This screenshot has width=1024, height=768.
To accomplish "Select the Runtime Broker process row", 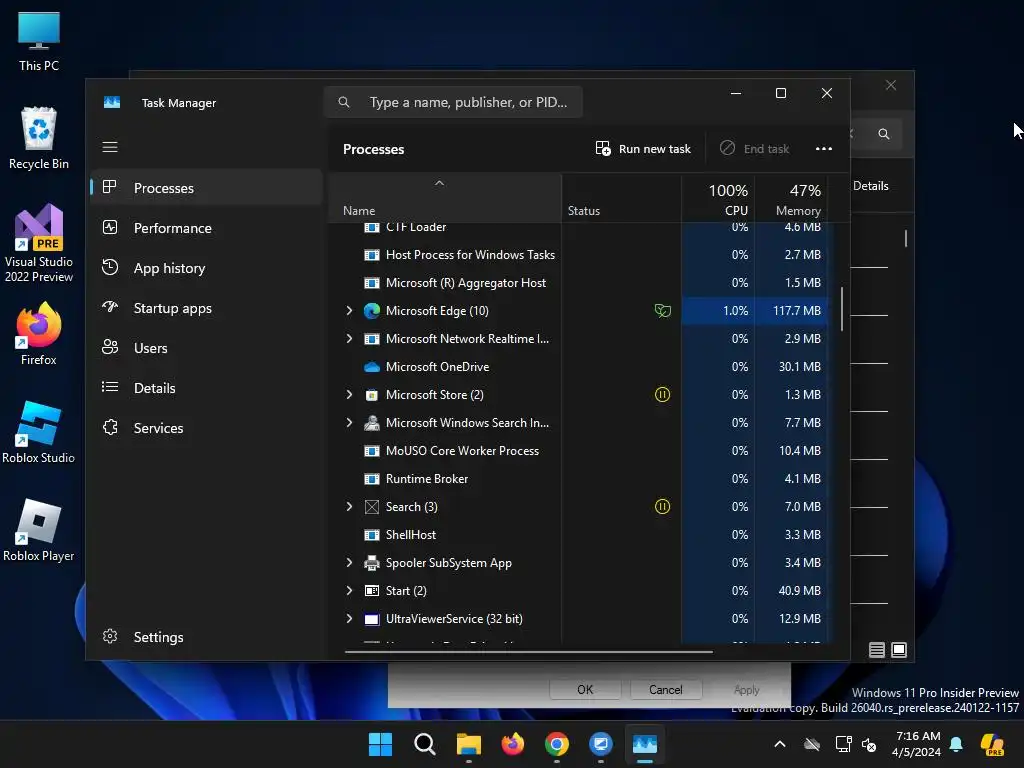I will (578, 479).
